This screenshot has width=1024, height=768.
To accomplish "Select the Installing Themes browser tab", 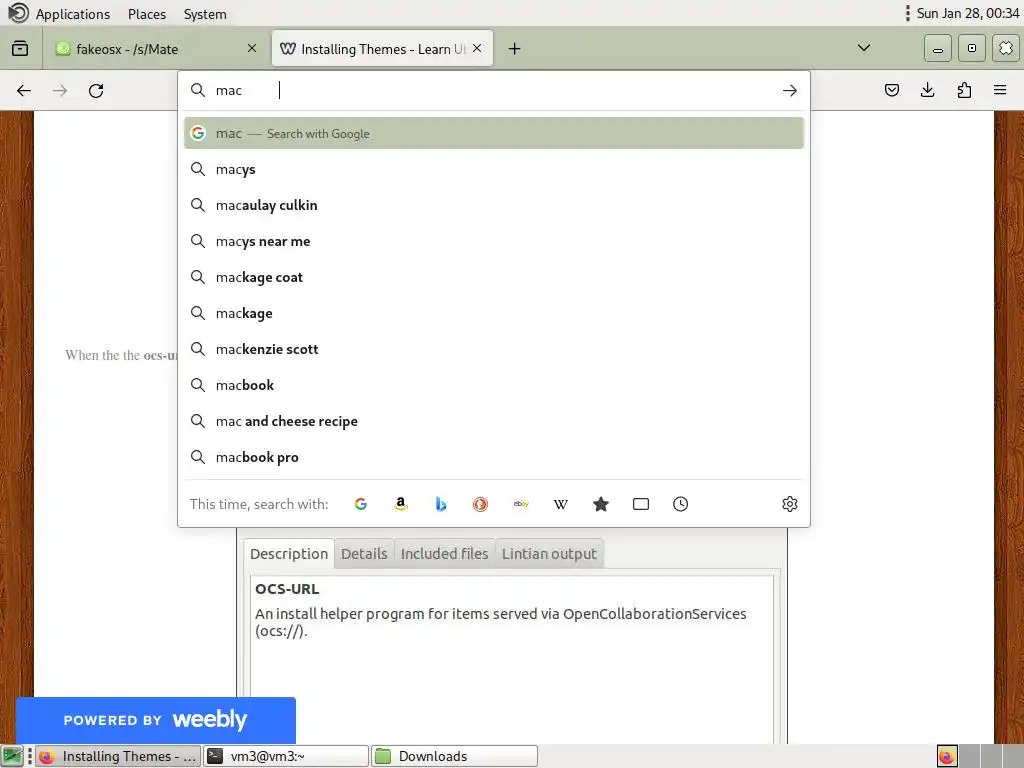I will pyautogui.click(x=382, y=48).
